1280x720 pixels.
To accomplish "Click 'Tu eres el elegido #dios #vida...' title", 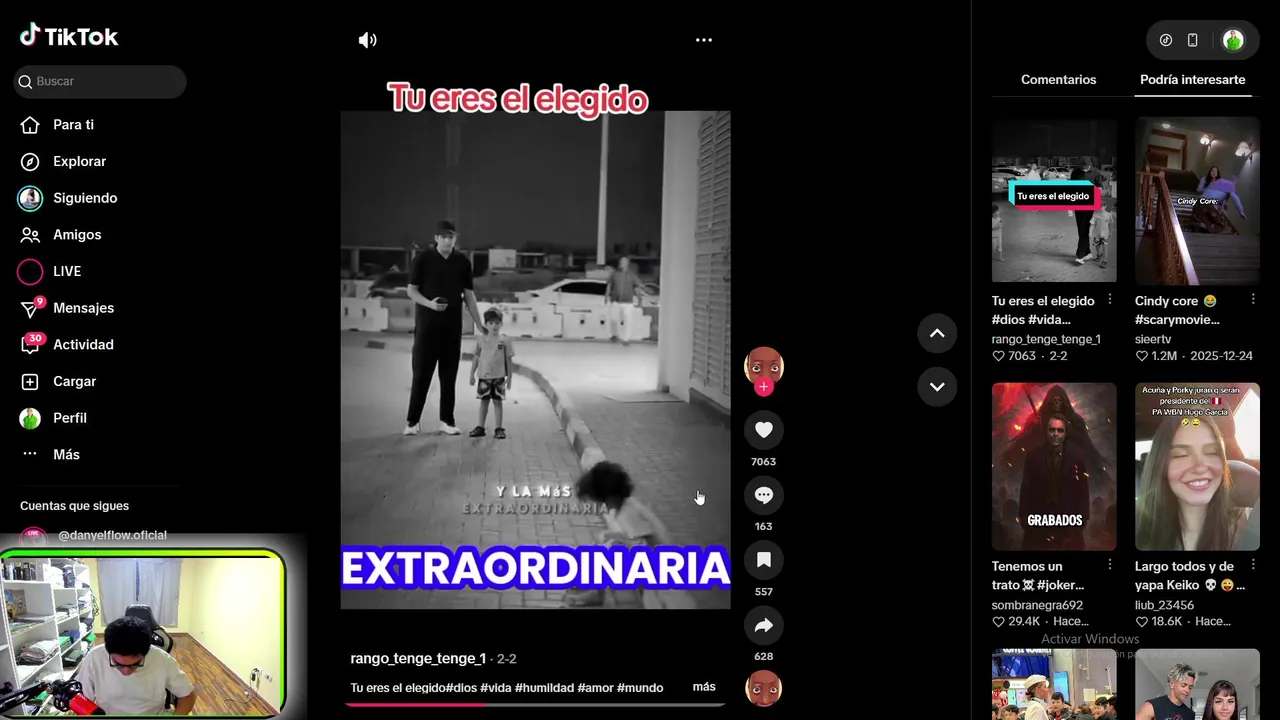I will 1043,310.
